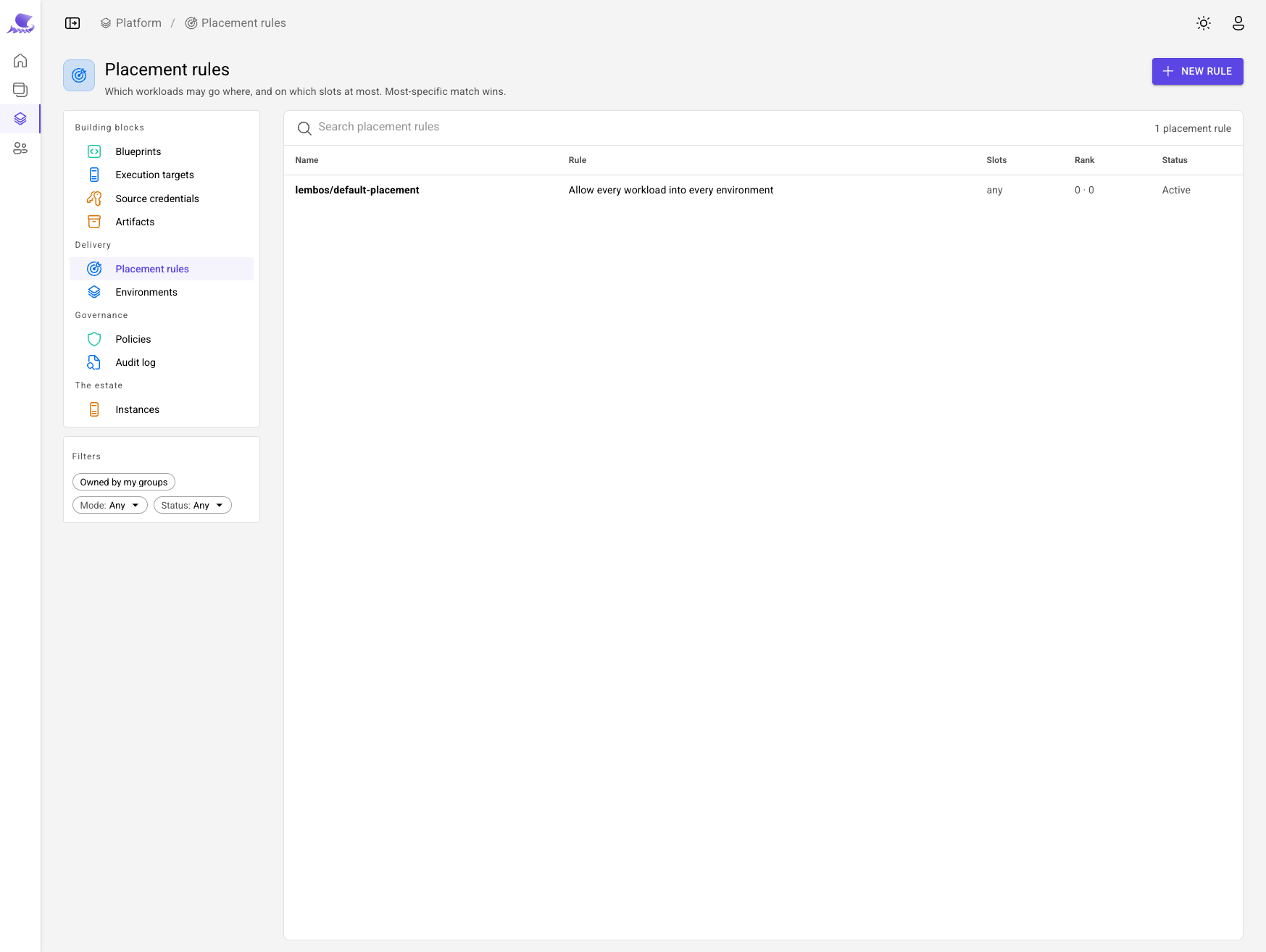This screenshot has width=1266, height=952.
Task: Expand the Mode: Any dropdown
Action: click(110, 505)
